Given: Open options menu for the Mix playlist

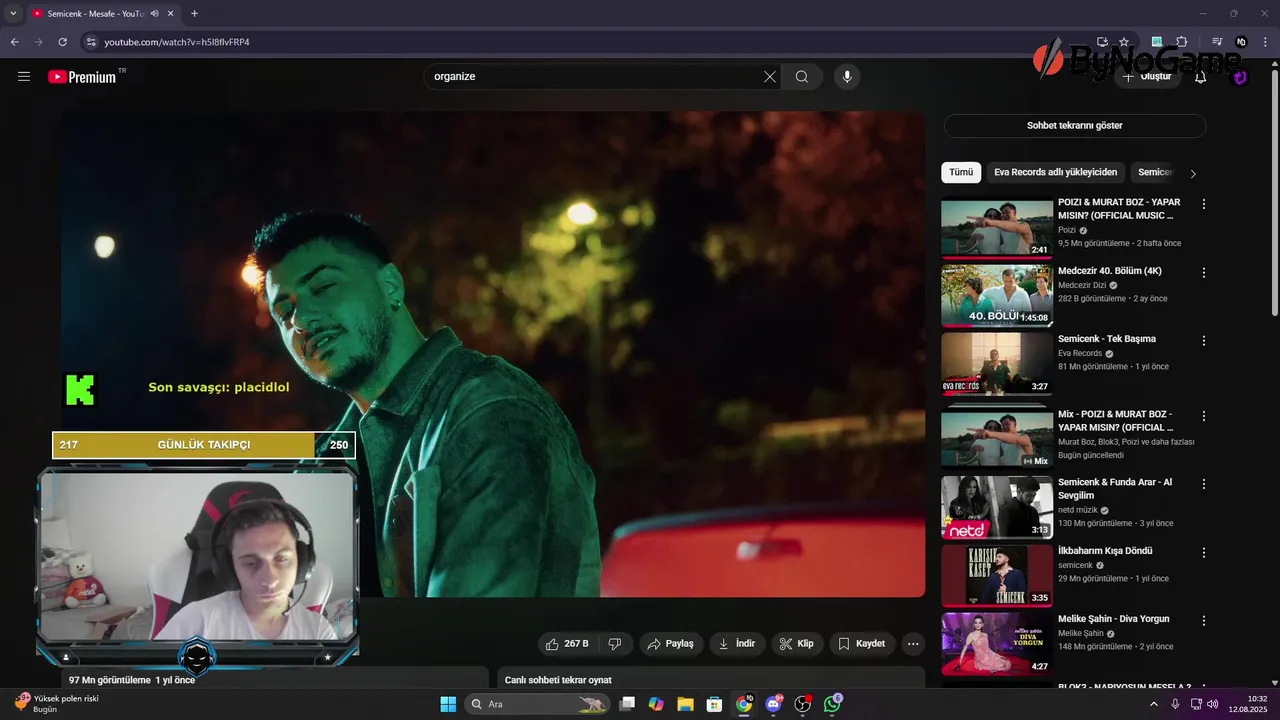Looking at the screenshot, I should [x=1204, y=415].
